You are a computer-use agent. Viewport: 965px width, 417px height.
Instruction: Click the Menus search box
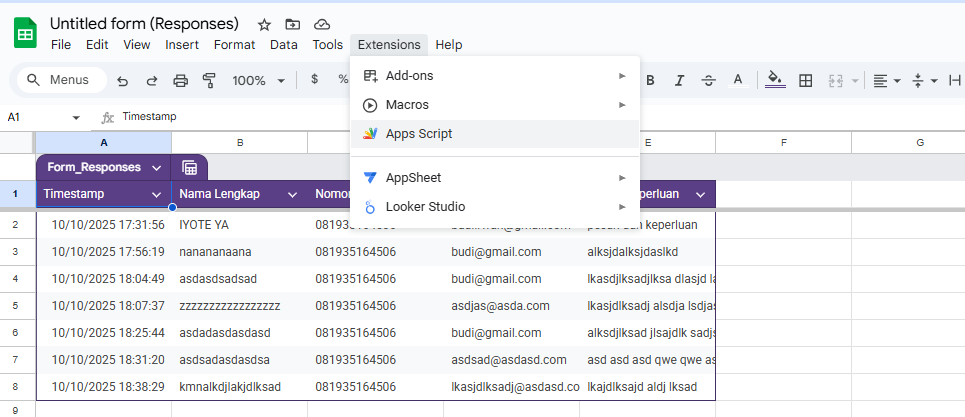pos(62,81)
